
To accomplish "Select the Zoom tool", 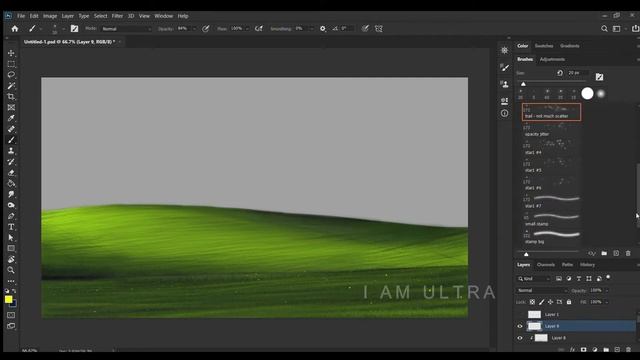I will point(11,270).
